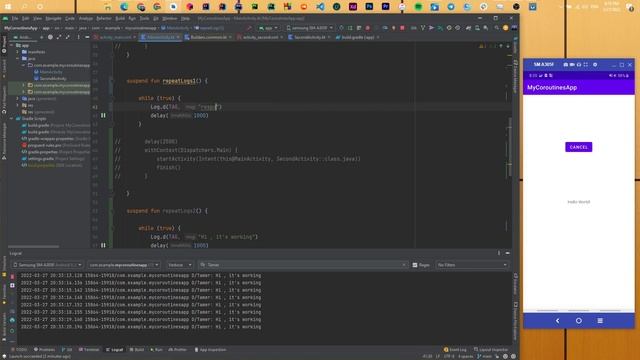Open the Logcat device selector dropdown

[47, 265]
